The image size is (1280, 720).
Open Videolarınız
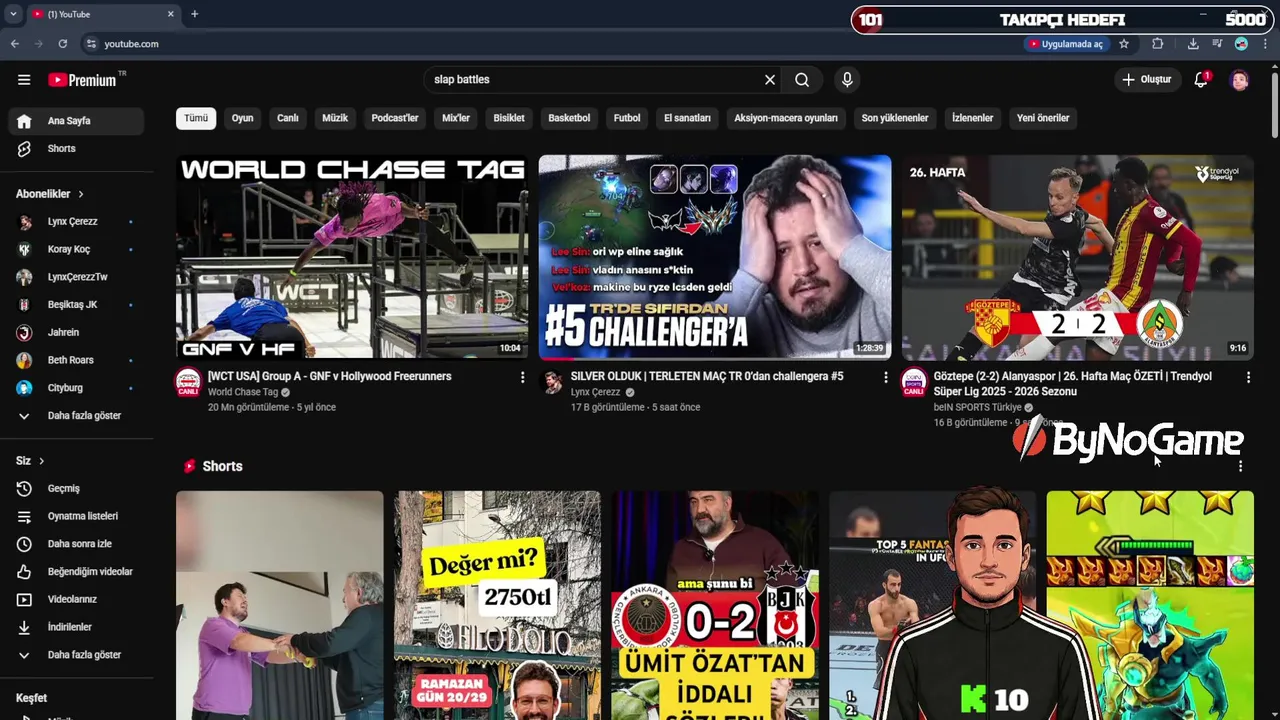coord(77,599)
